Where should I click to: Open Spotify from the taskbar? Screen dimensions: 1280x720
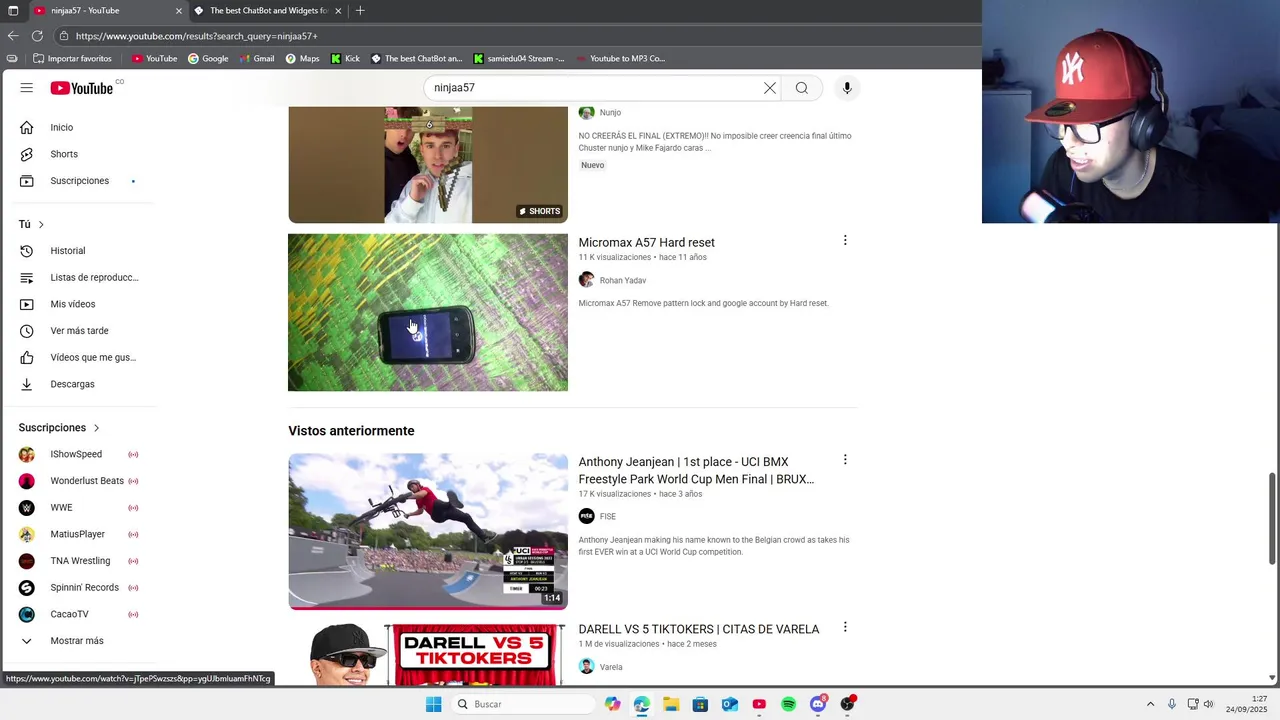789,704
